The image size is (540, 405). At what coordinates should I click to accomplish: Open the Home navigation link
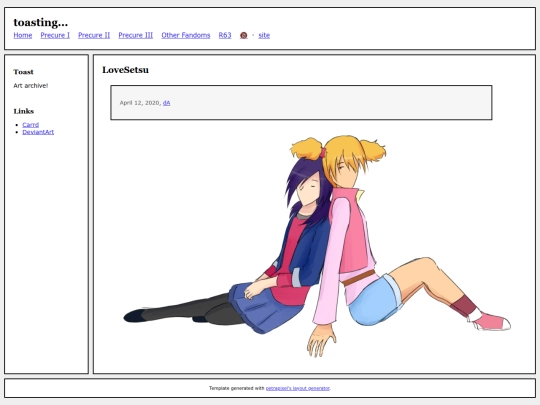23,35
